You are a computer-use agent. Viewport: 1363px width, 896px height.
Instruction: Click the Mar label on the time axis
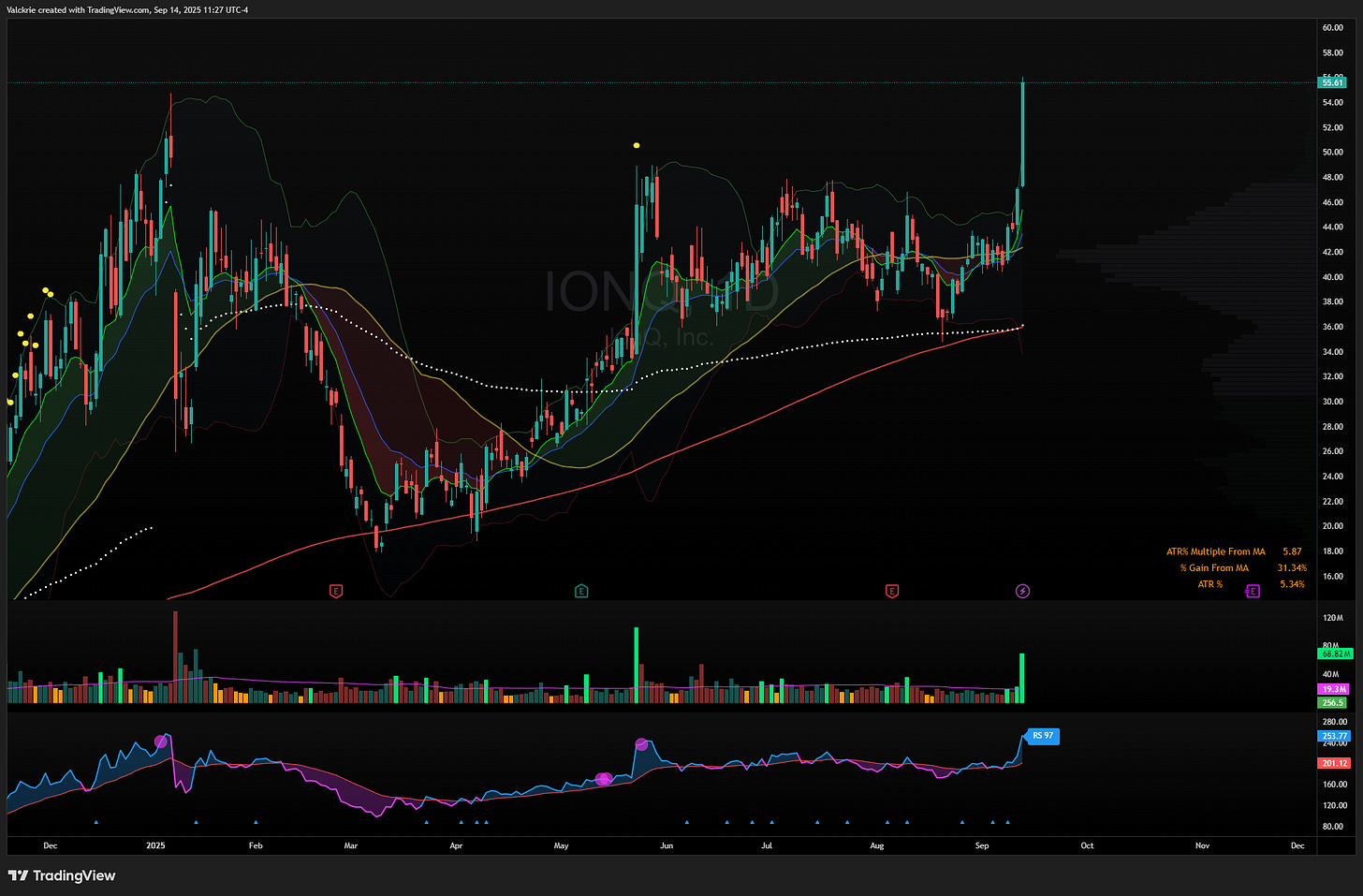click(x=351, y=845)
